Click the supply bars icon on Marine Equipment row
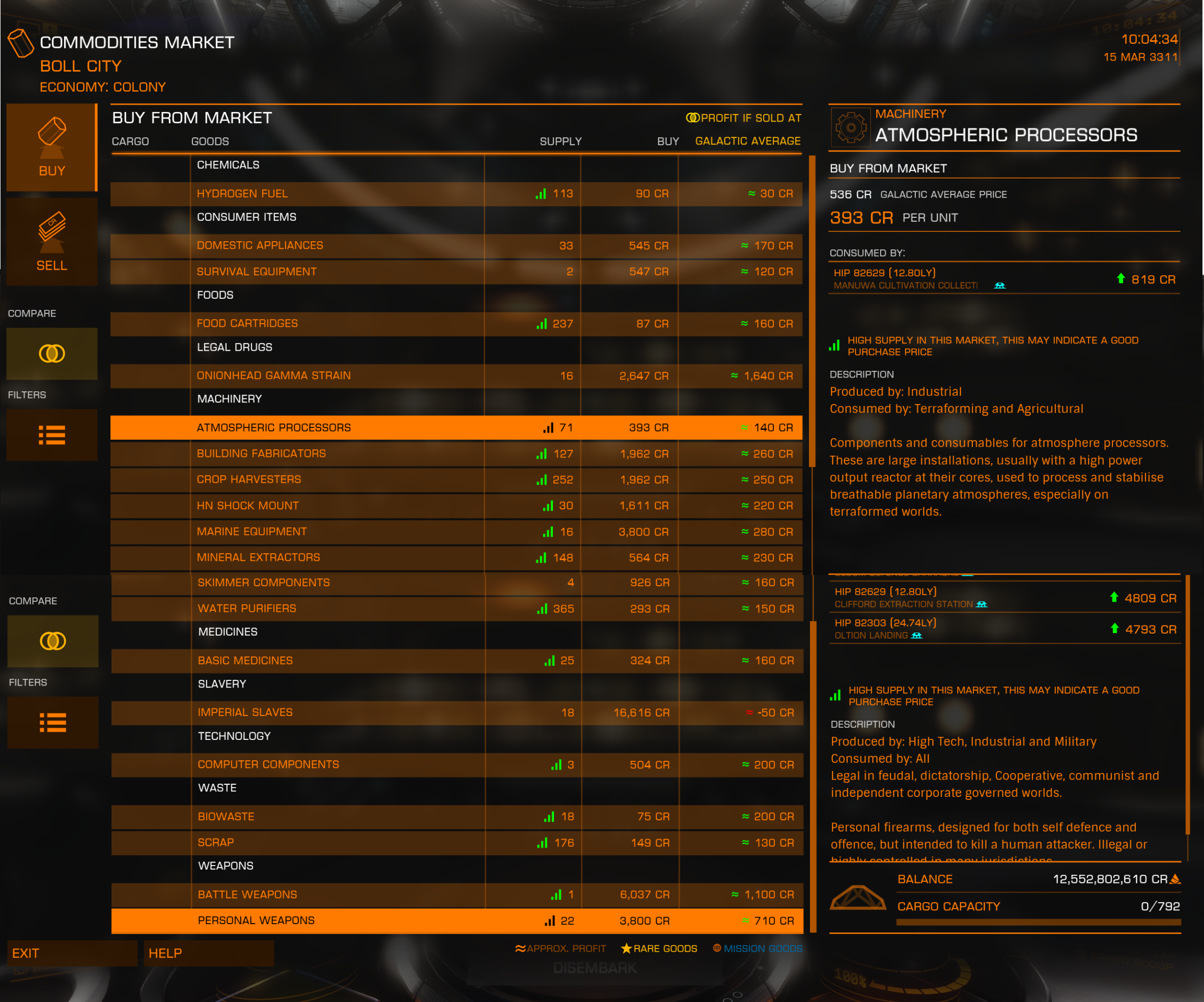1204x1002 pixels. [548, 532]
